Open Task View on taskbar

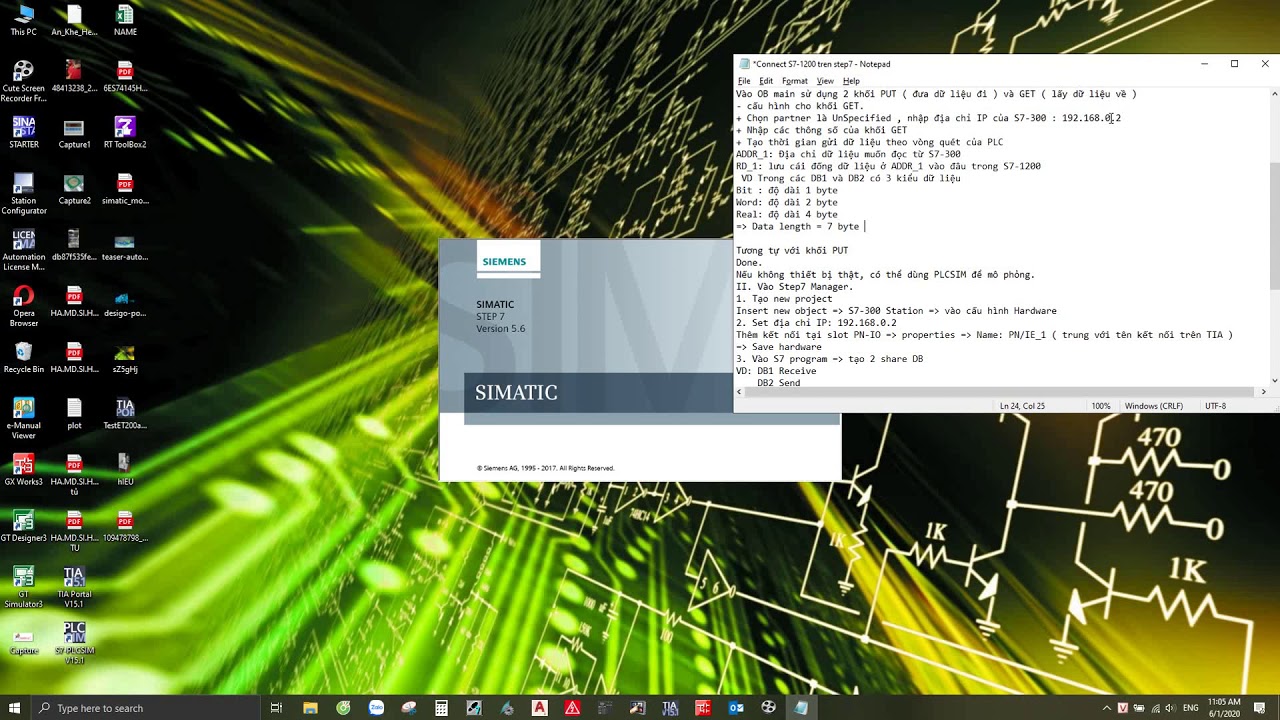277,708
